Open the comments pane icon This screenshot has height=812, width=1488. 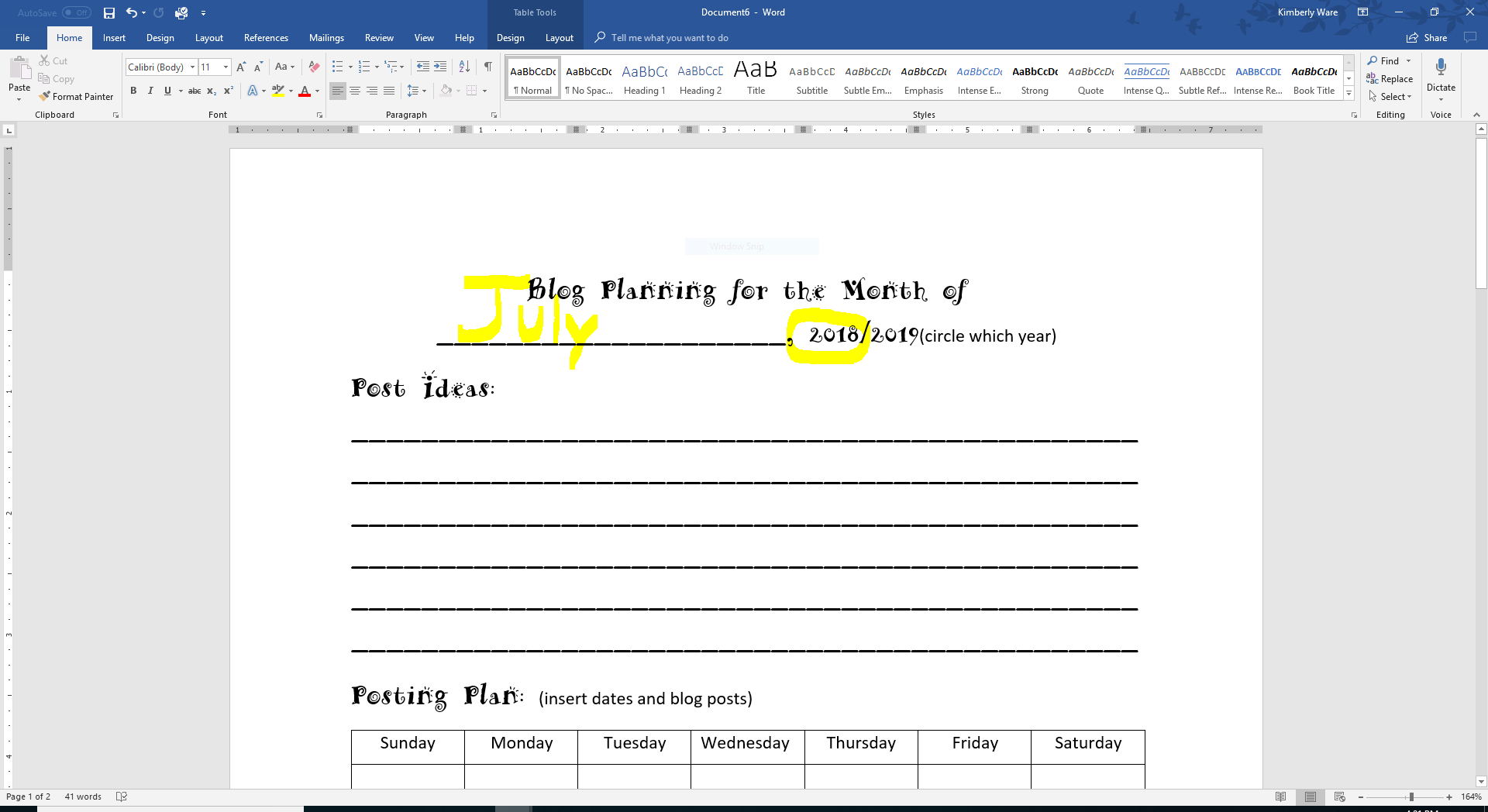pyautogui.click(x=1470, y=37)
